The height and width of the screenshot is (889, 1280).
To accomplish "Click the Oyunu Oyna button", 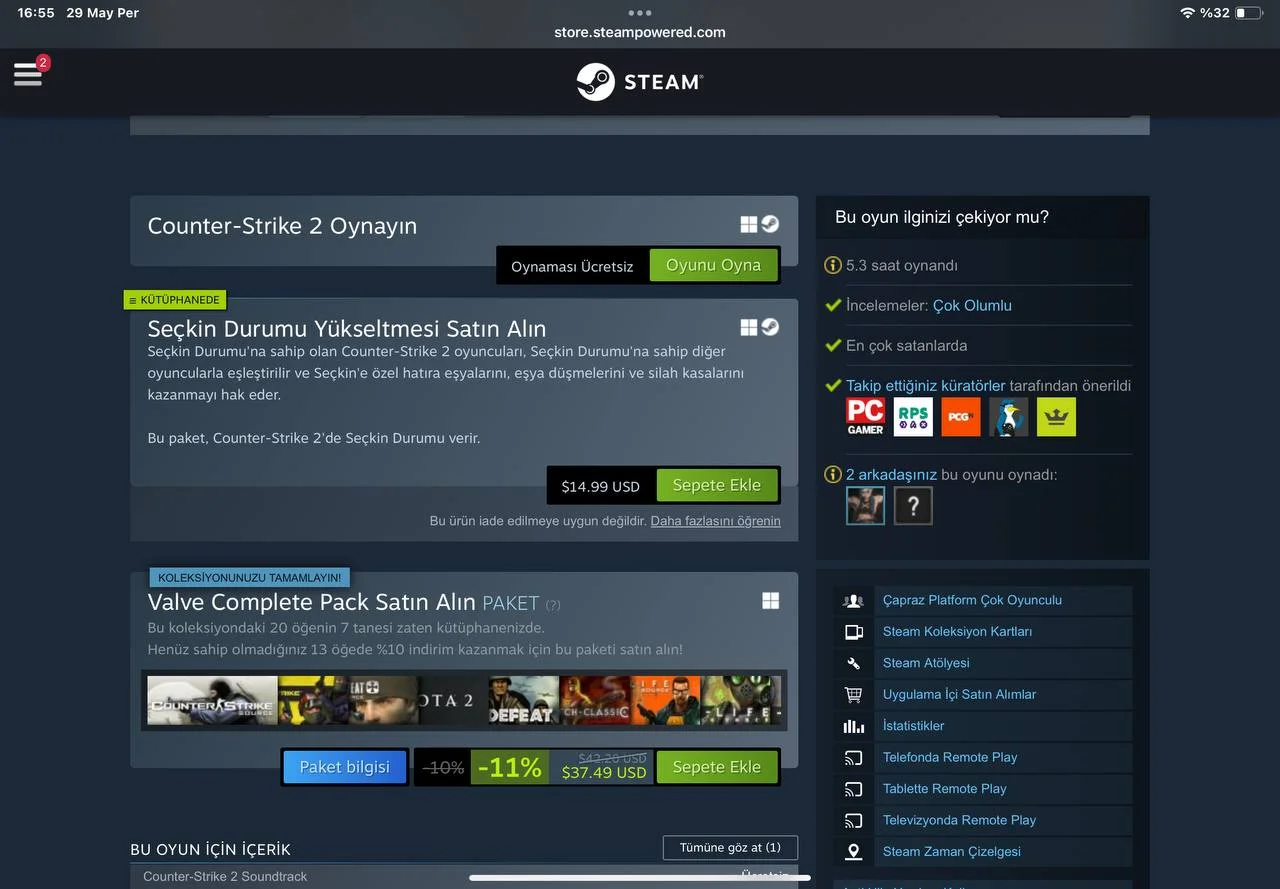I will point(713,265).
